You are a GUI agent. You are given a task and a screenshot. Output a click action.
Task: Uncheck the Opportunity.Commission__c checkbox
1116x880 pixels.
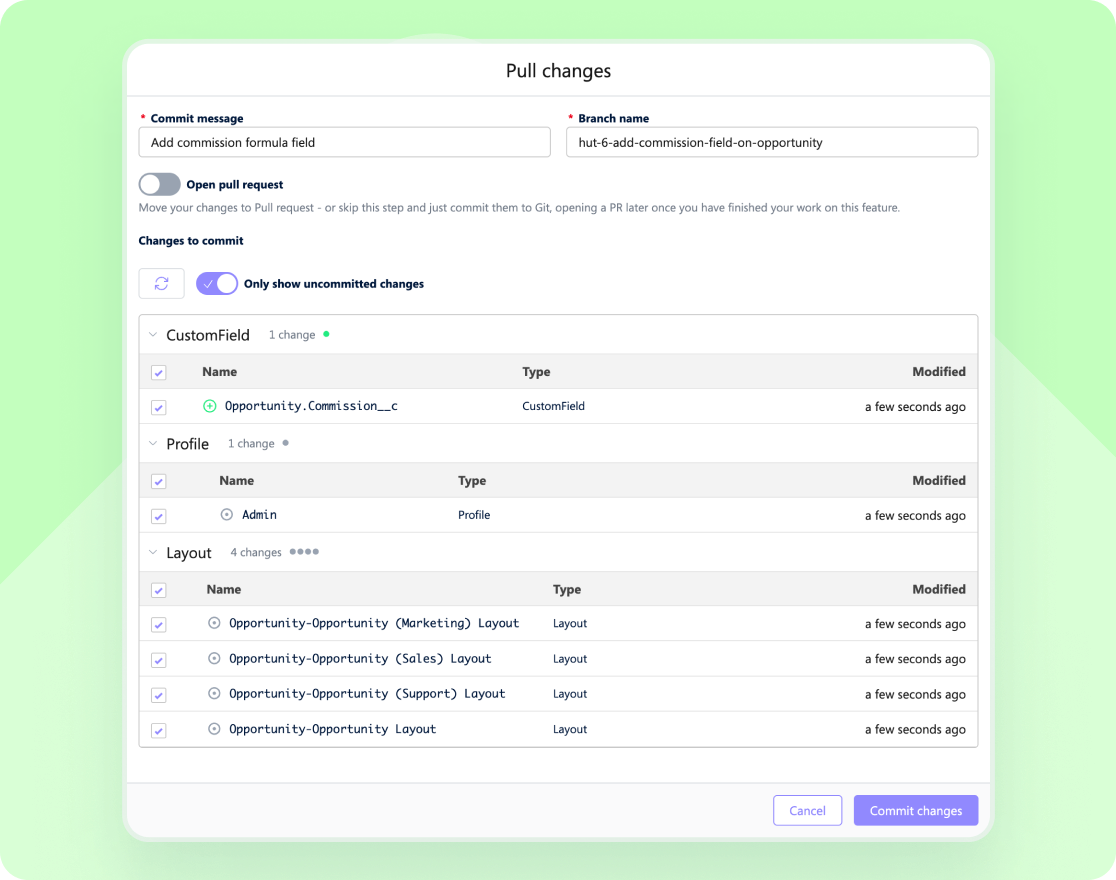point(158,407)
